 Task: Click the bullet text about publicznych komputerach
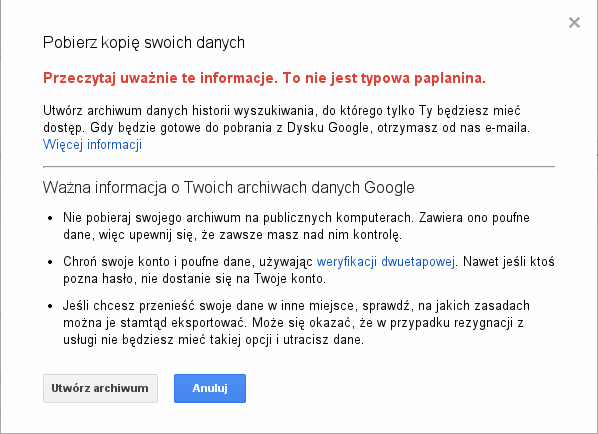pyautogui.click(x=296, y=226)
